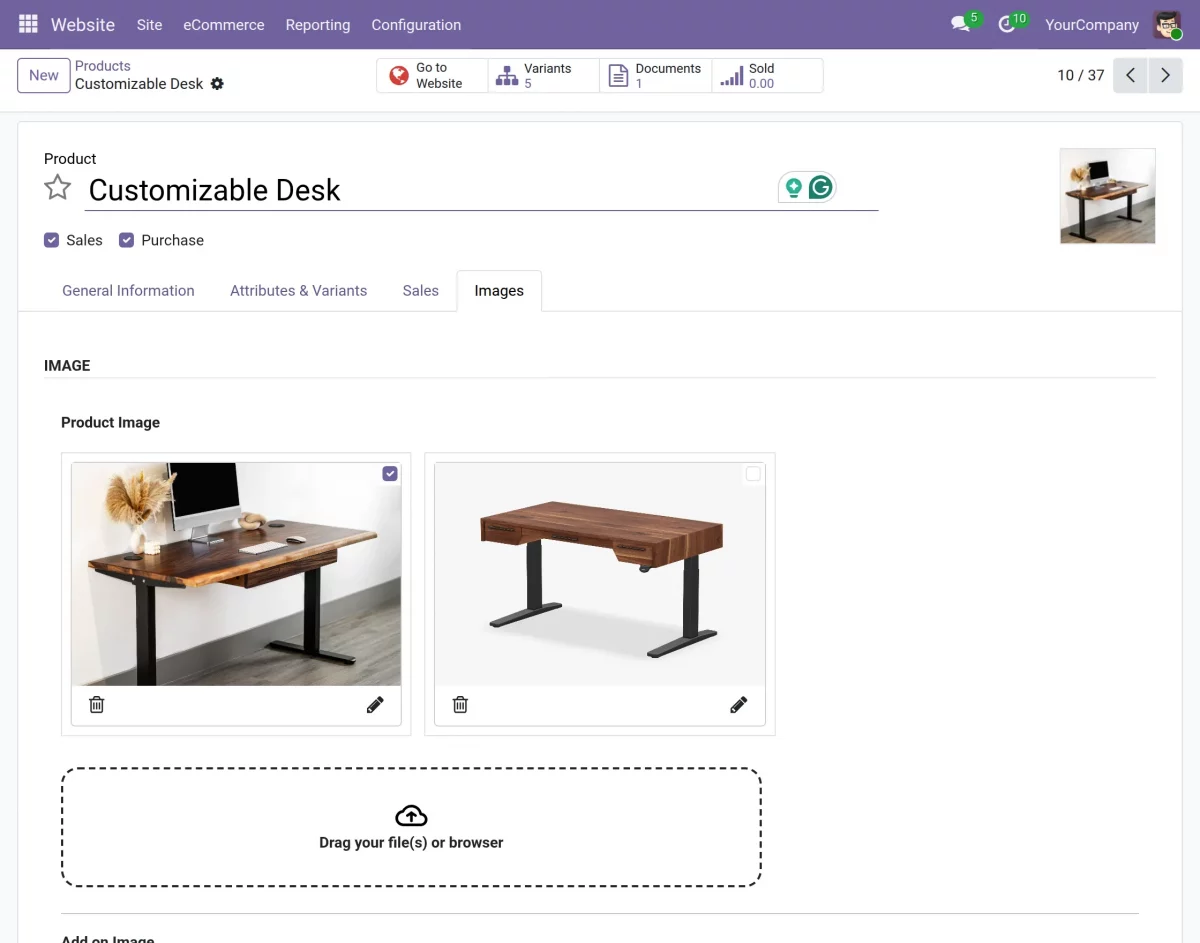Go to previous record arrow
The height and width of the screenshot is (943, 1200).
click(1130, 75)
